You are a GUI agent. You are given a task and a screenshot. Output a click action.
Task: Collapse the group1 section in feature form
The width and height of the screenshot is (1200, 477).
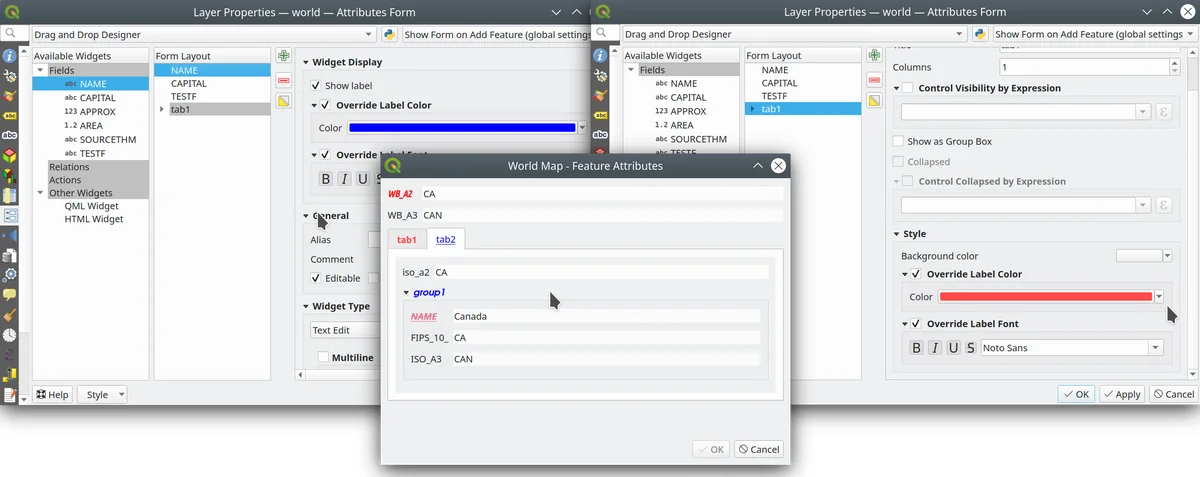(406, 293)
